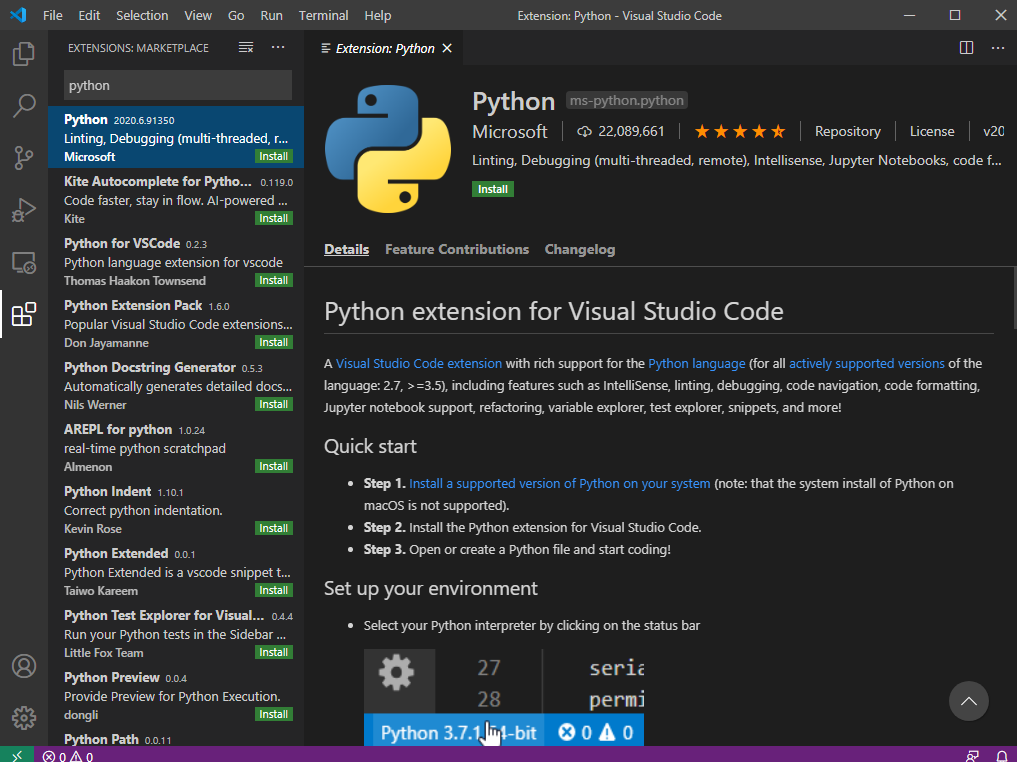Switch to the Changelog tab

point(580,249)
